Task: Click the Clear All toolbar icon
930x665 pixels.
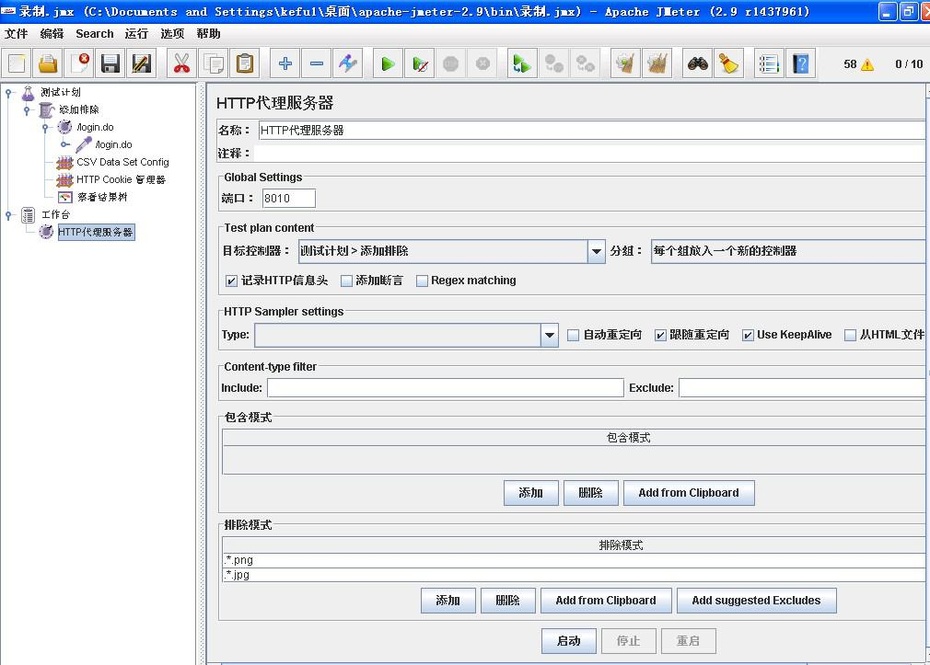Action: 657,63
